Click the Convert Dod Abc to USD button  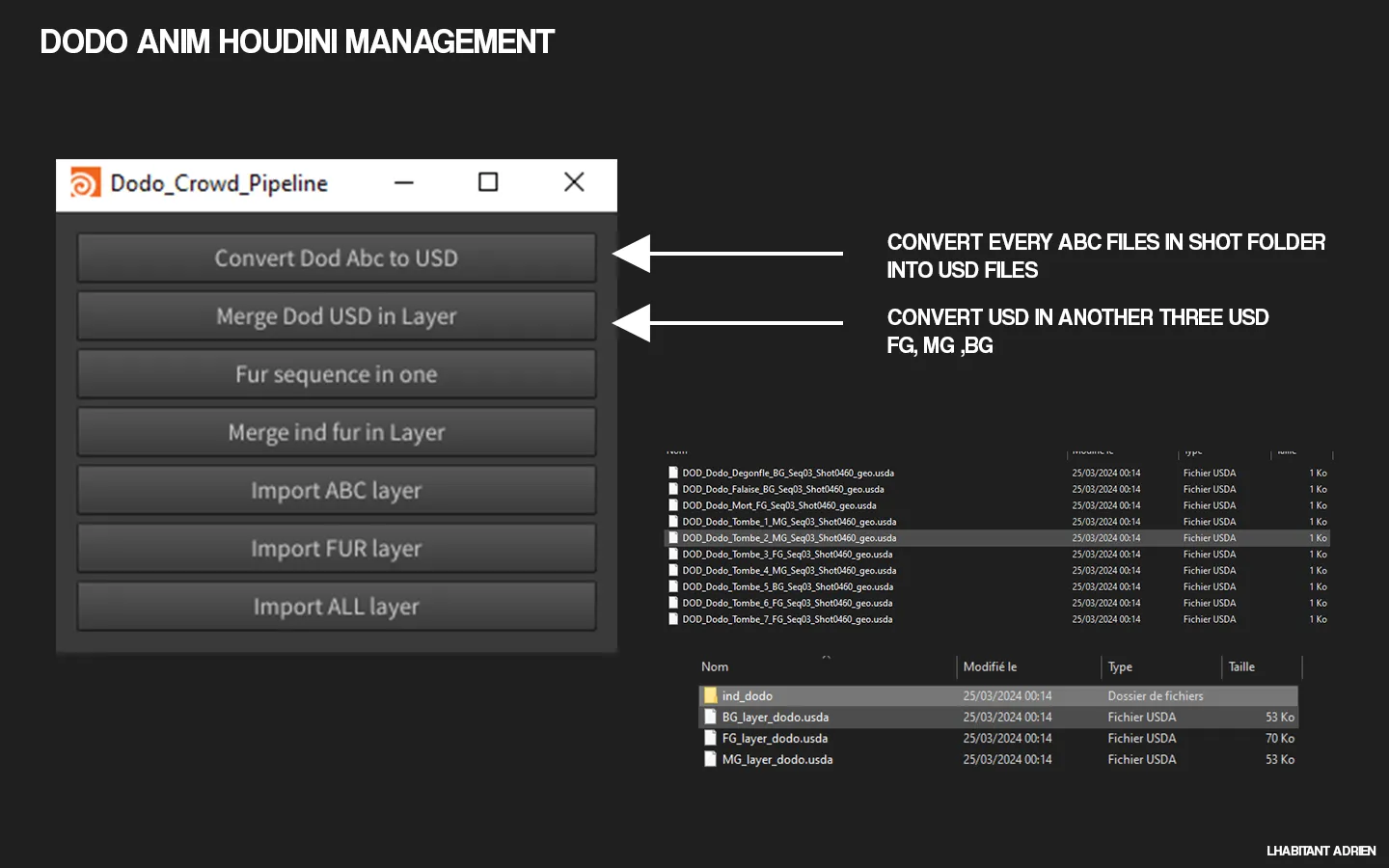pos(337,258)
